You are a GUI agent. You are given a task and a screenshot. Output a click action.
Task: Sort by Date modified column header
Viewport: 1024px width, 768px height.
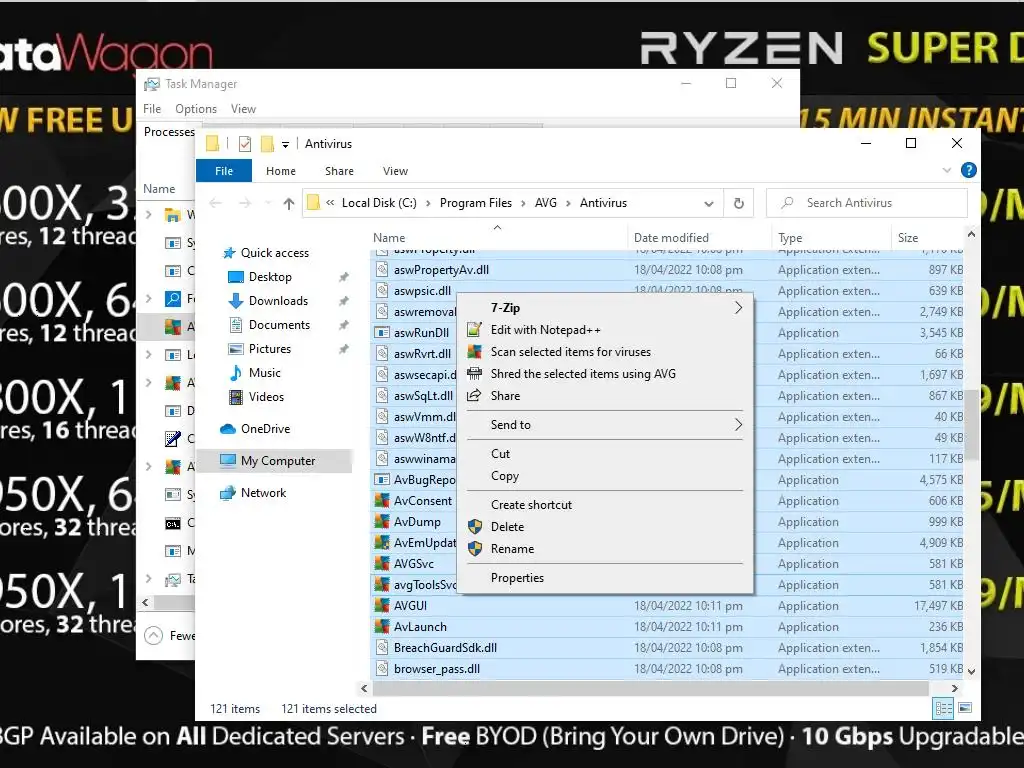click(700, 238)
